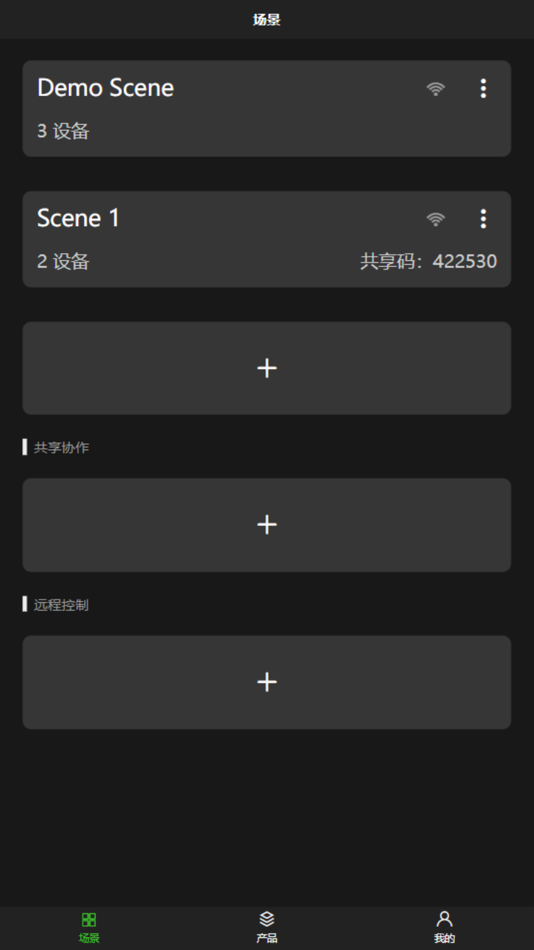Tap the Scene 1 wifi icon
This screenshot has height=950, width=534.
[x=435, y=219]
